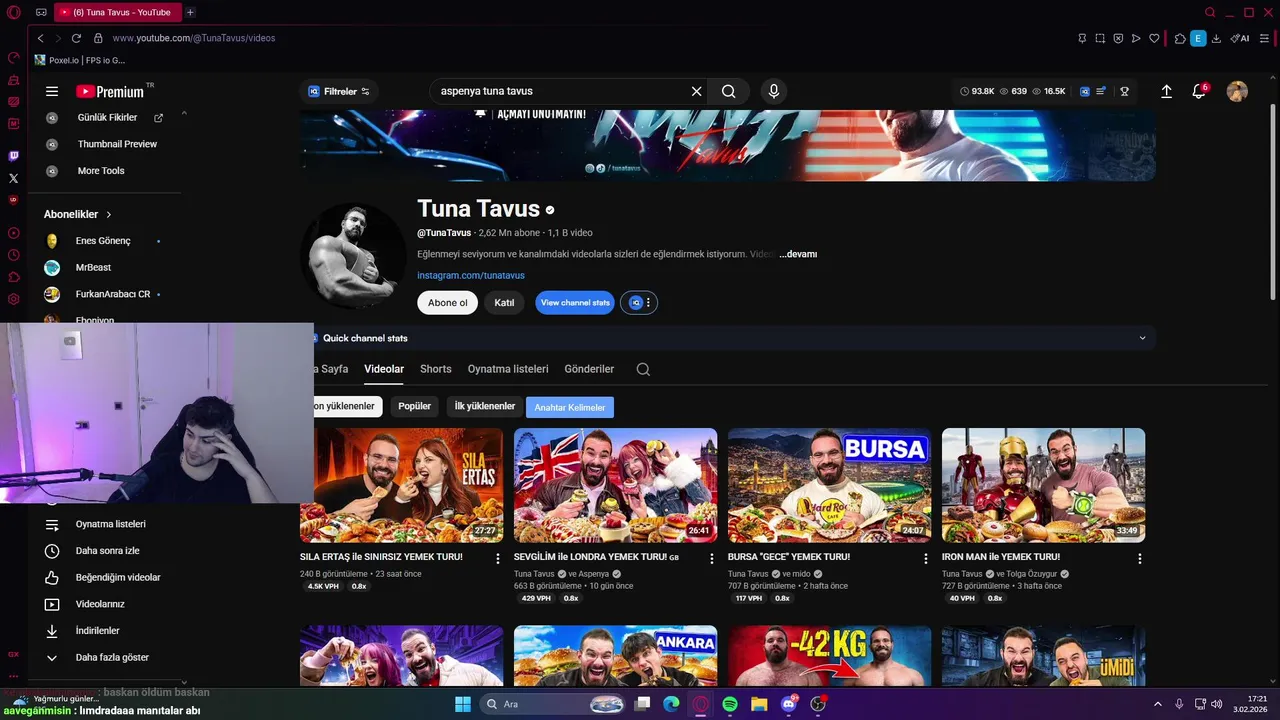This screenshot has height=720, width=1280.
Task: Open Opera easy setup sliders icon
Action: click(1265, 38)
